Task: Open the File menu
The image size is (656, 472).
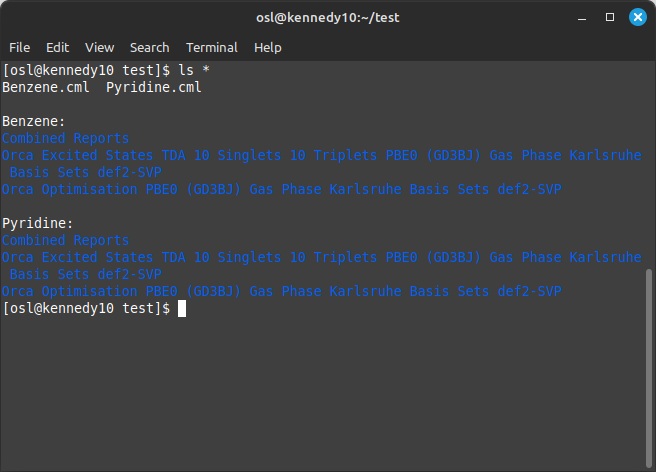Action: [x=20, y=48]
